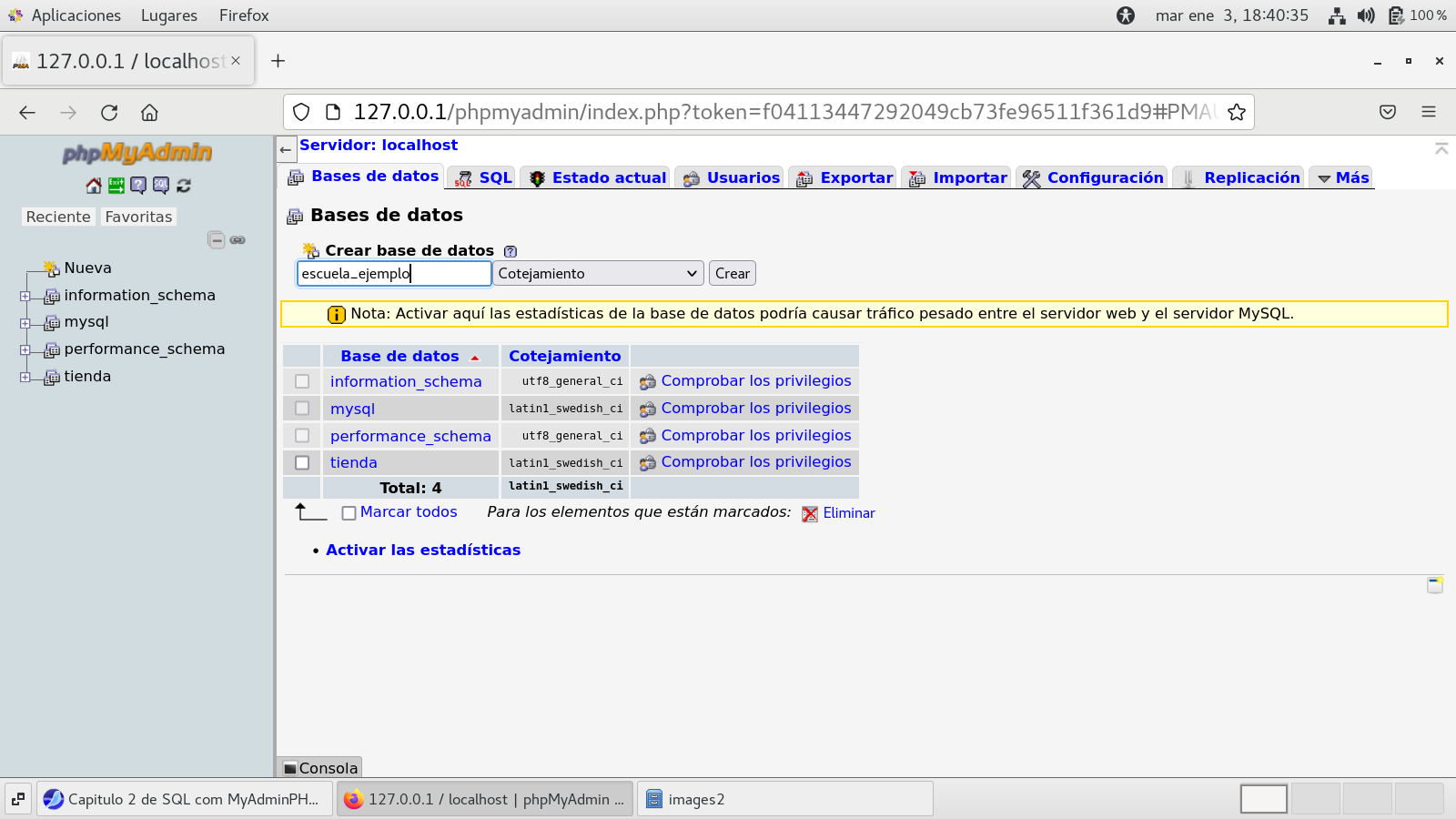Open the Más tab dropdown

click(1342, 178)
